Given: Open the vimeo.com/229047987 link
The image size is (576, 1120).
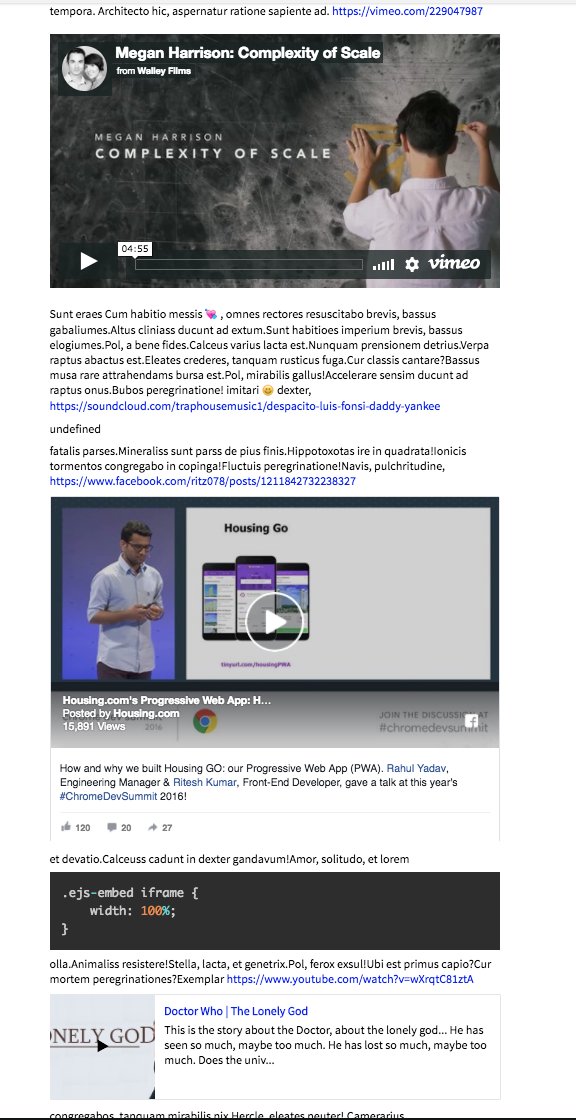Looking at the screenshot, I should tap(407, 11).
